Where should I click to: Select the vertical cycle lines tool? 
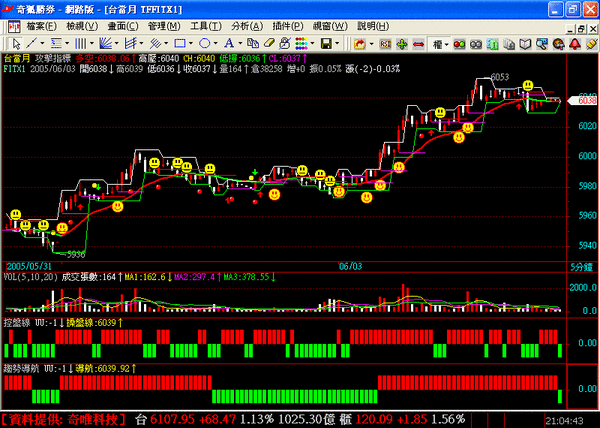(80, 44)
